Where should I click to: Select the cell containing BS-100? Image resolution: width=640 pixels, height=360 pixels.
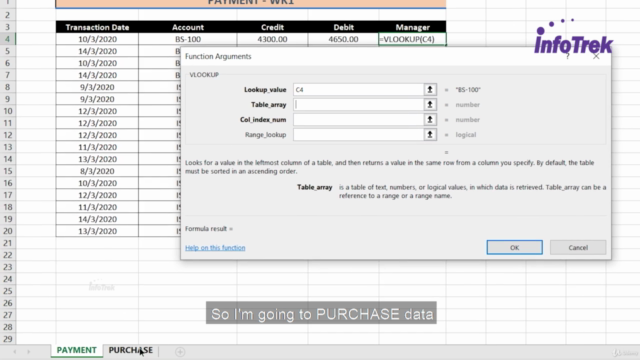188,39
